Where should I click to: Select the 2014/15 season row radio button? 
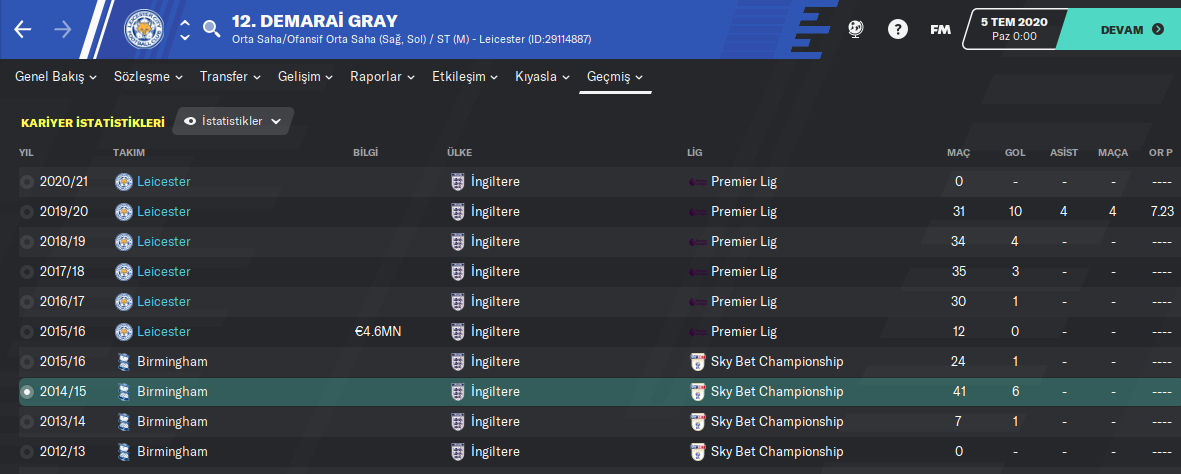(26, 392)
